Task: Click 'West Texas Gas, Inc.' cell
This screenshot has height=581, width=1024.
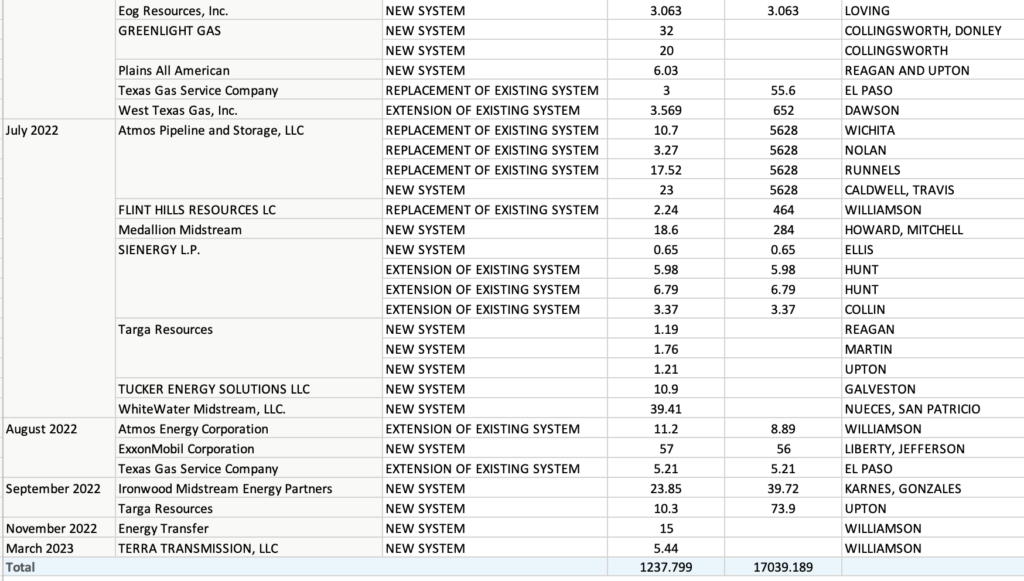Action: 249,110
